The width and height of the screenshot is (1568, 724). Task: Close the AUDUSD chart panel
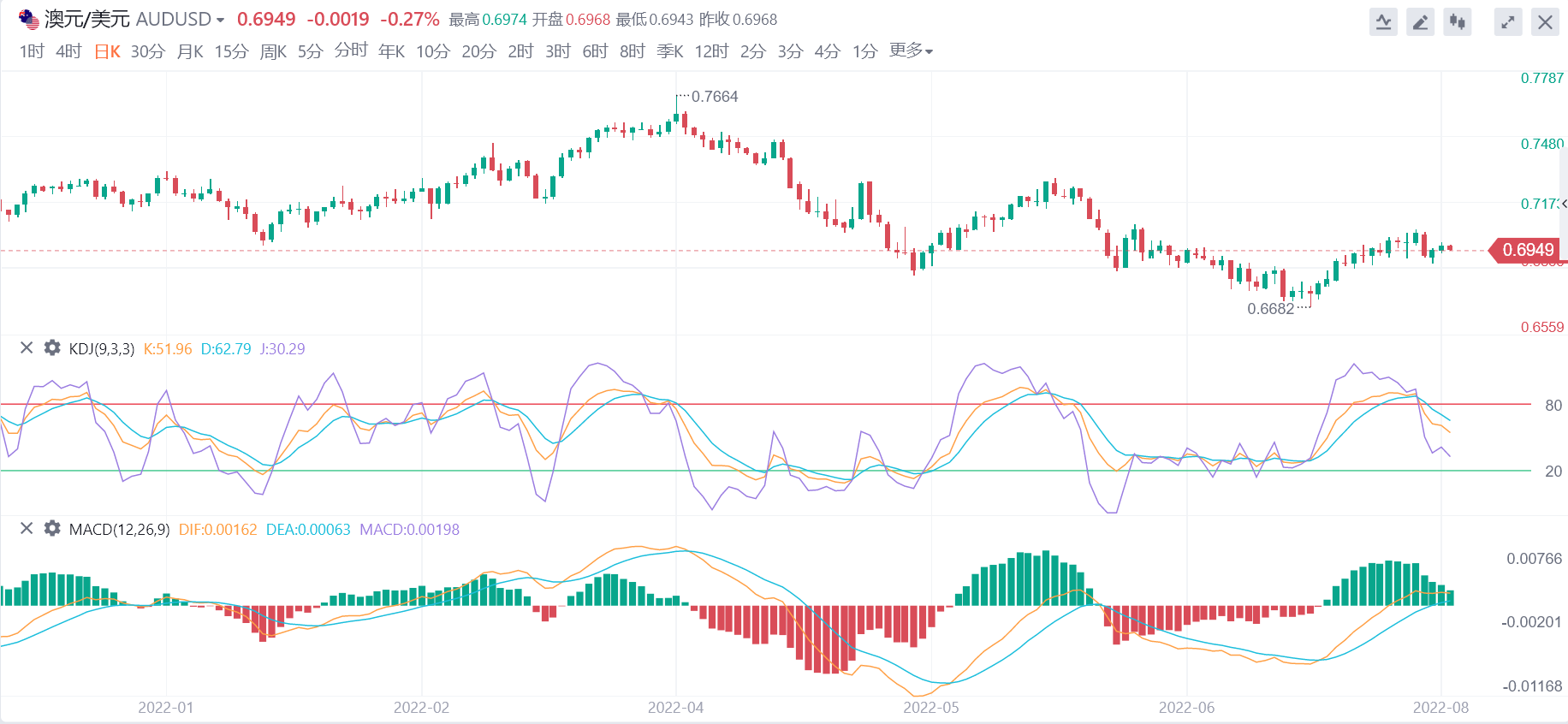tap(1545, 22)
